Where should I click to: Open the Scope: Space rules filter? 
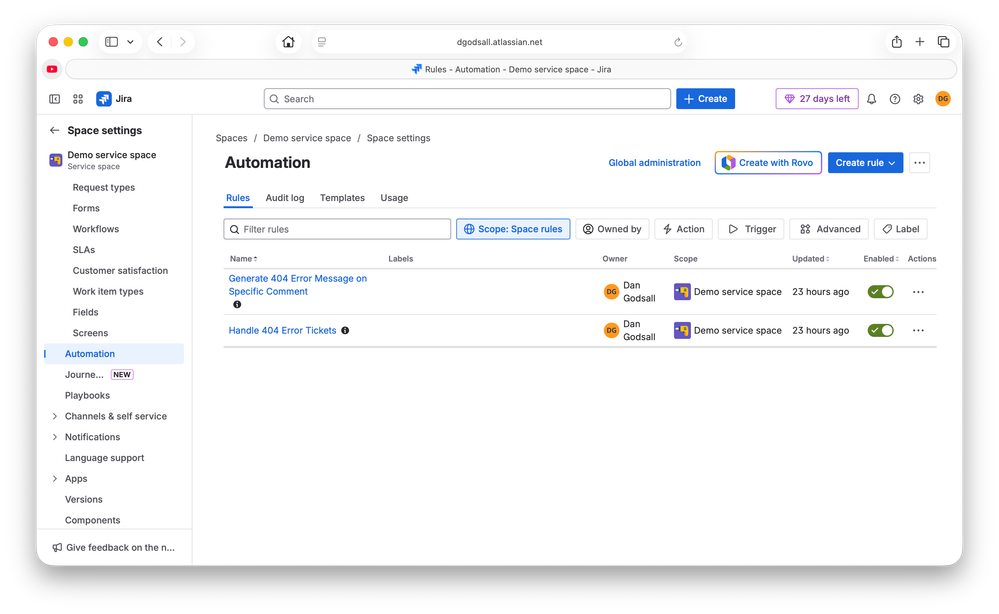(x=513, y=229)
